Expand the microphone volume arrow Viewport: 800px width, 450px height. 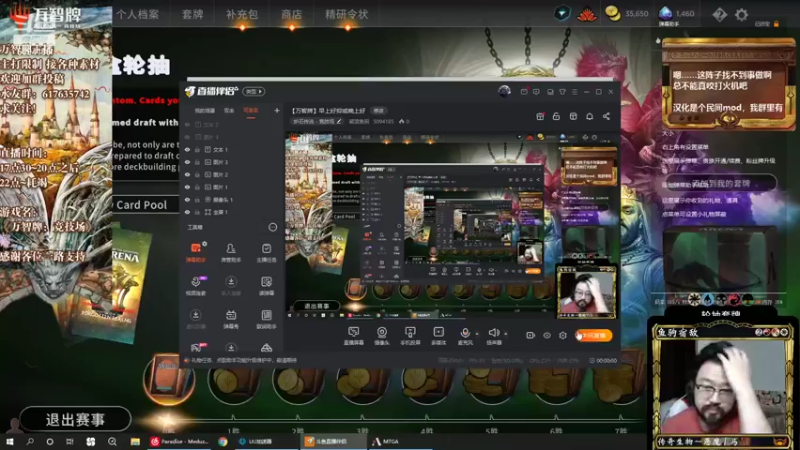pyautogui.click(x=477, y=334)
